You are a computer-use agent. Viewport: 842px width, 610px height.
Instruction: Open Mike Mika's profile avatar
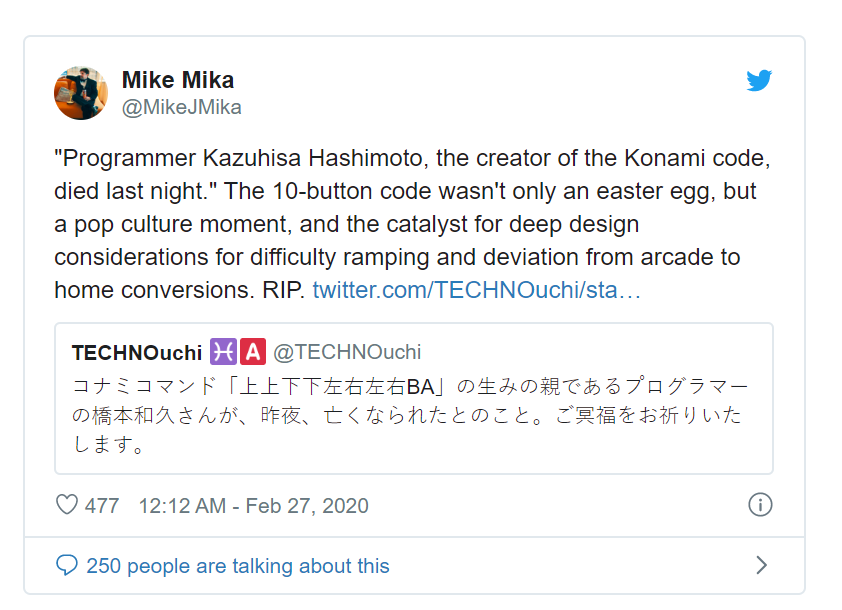point(81,93)
